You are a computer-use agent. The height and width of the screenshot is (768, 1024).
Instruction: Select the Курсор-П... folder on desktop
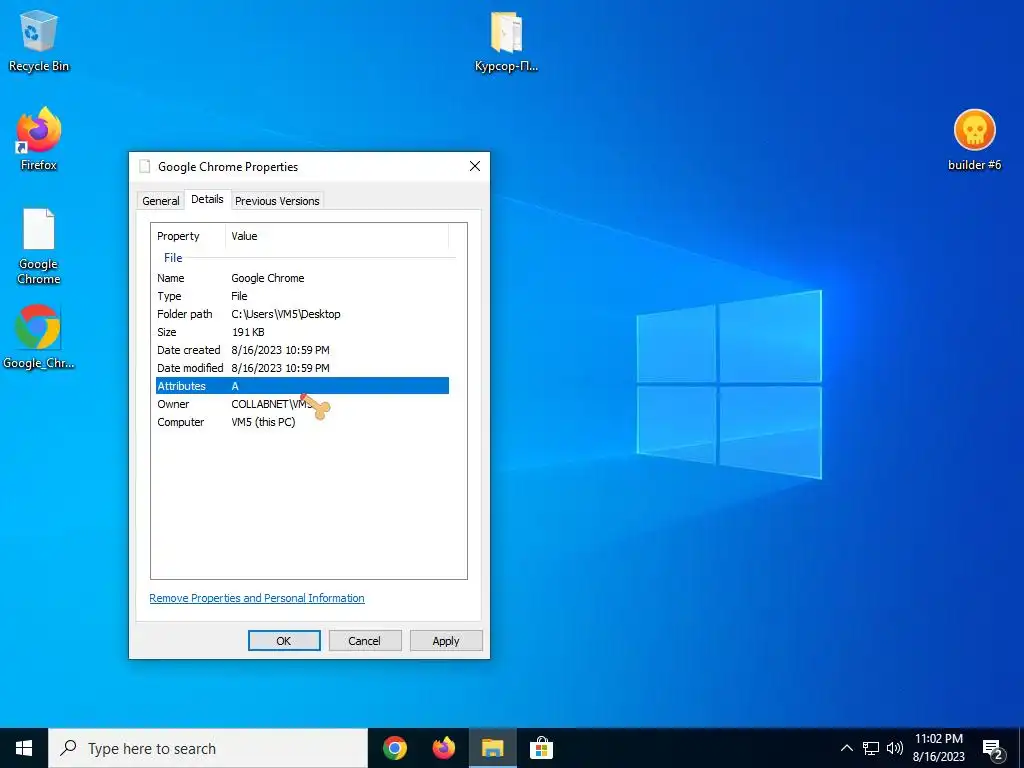(x=506, y=41)
